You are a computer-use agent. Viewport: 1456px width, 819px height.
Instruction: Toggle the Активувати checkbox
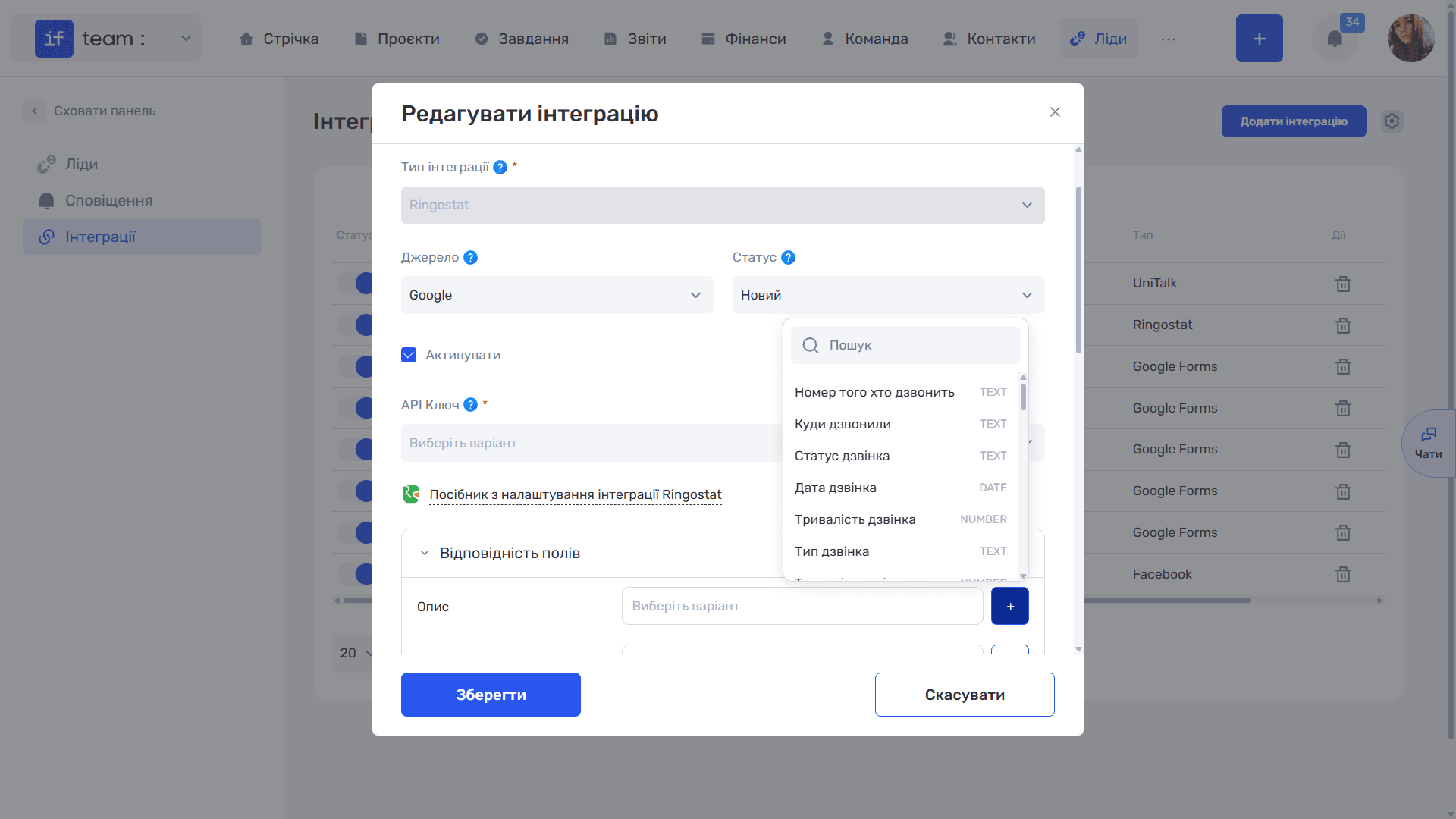[x=409, y=355]
